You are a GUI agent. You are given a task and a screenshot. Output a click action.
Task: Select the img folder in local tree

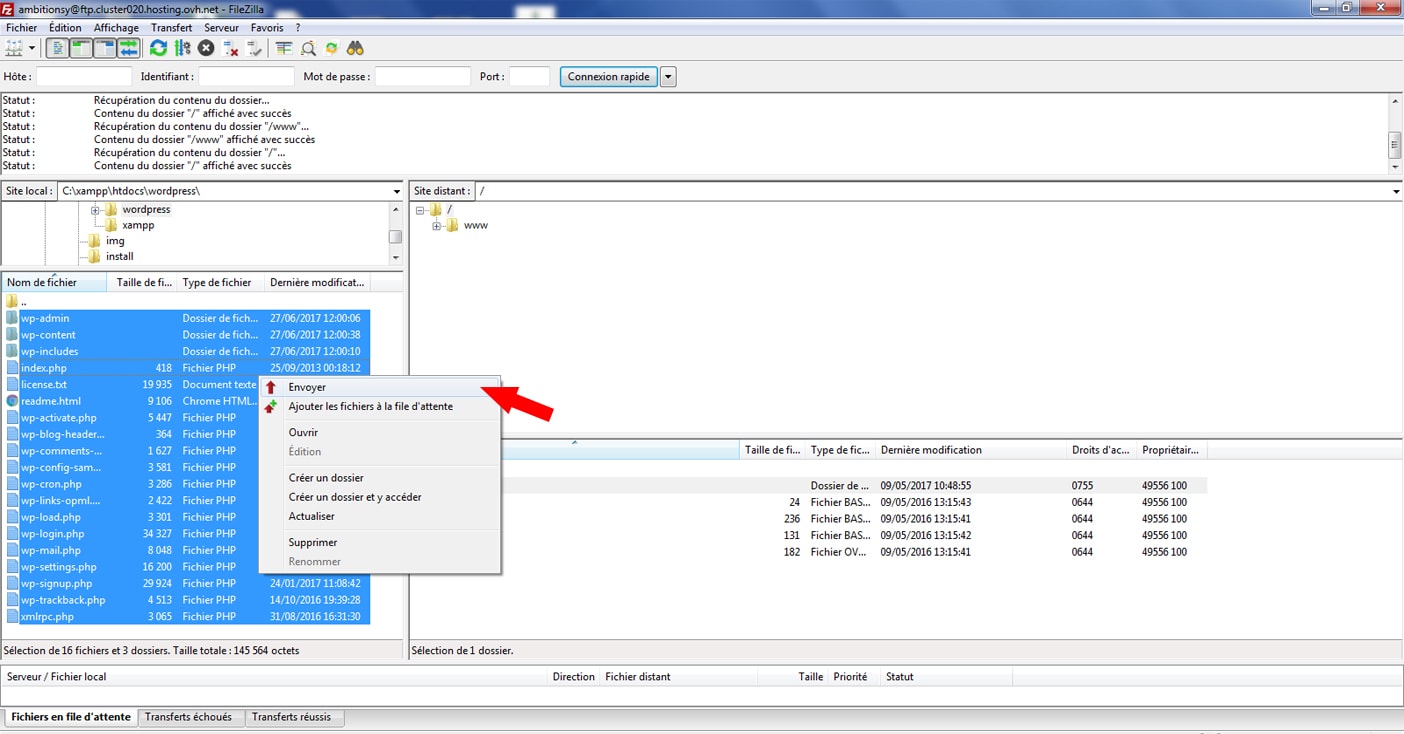pyautogui.click(x=115, y=241)
